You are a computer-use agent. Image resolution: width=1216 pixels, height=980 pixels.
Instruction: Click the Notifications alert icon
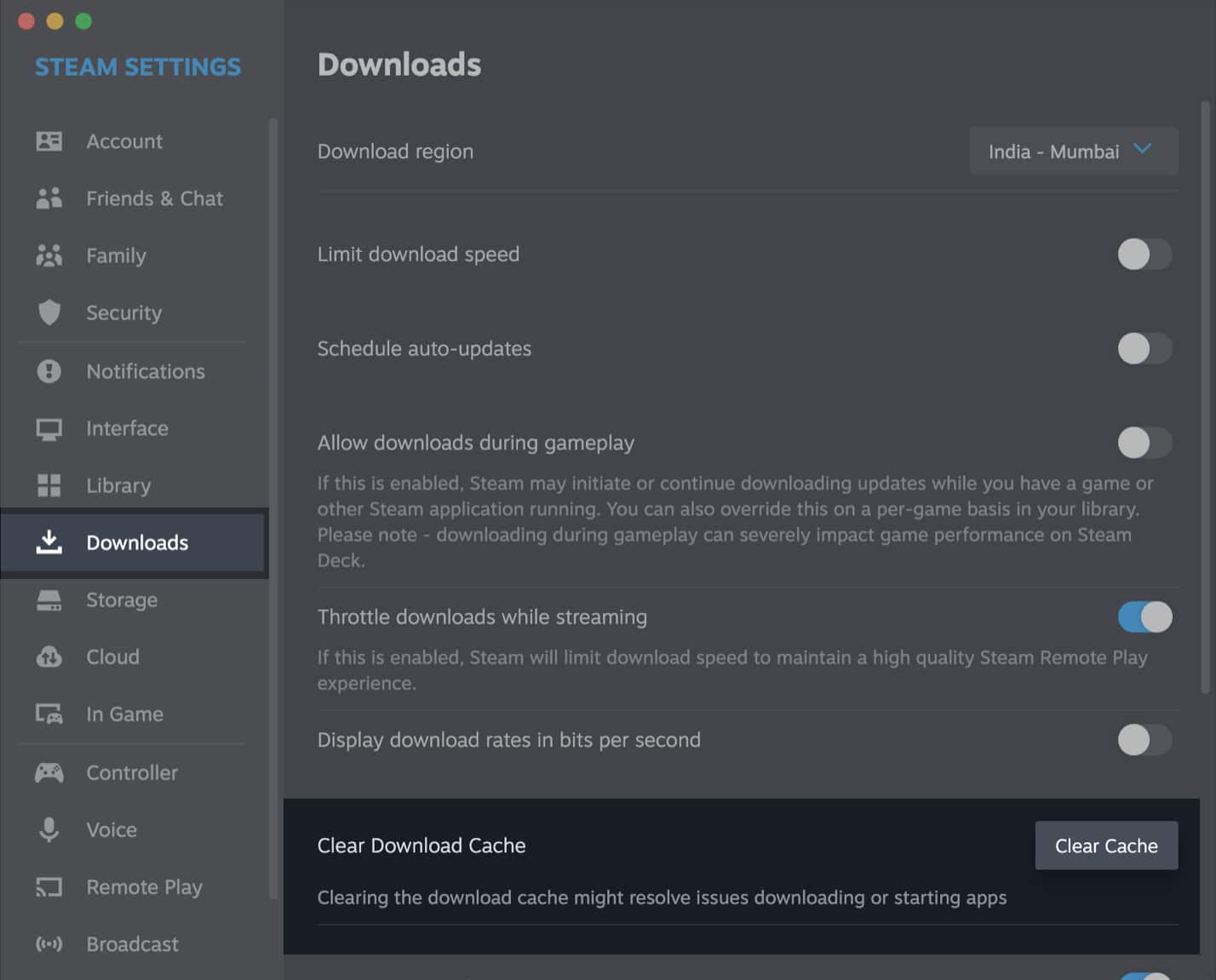point(49,371)
